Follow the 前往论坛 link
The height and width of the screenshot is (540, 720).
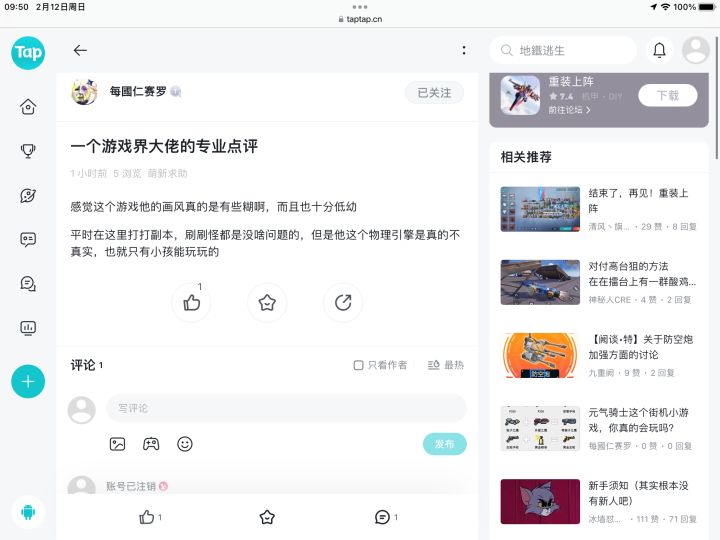click(569, 110)
